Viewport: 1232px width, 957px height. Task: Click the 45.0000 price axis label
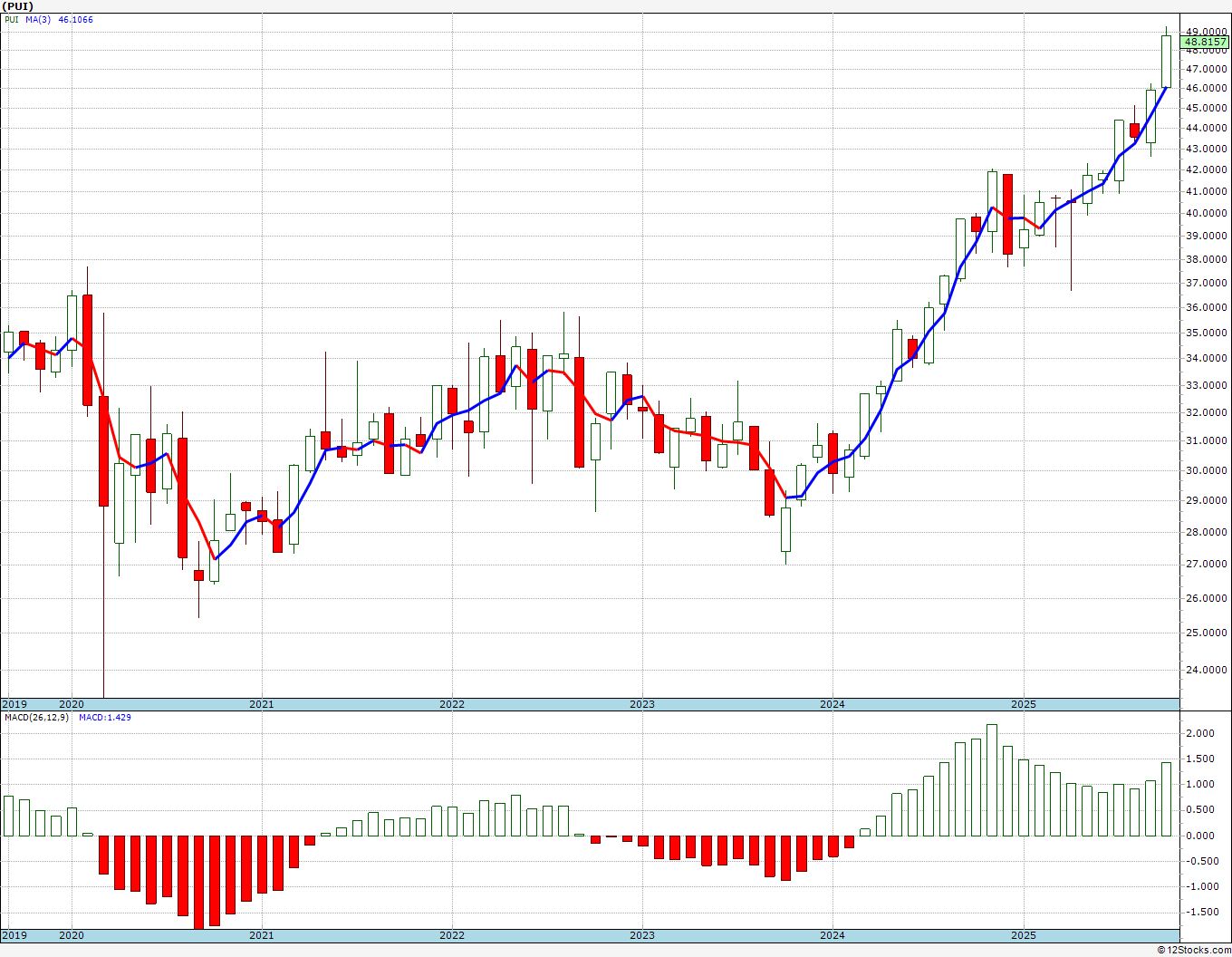pos(1206,108)
